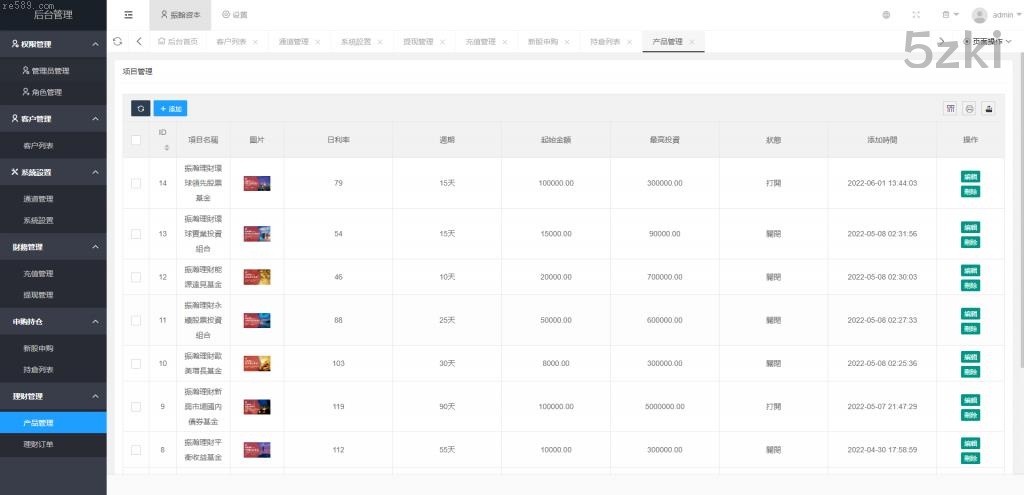The height and width of the screenshot is (495, 1024).
Task: Click the blue 添加 button
Action: pos(170,108)
